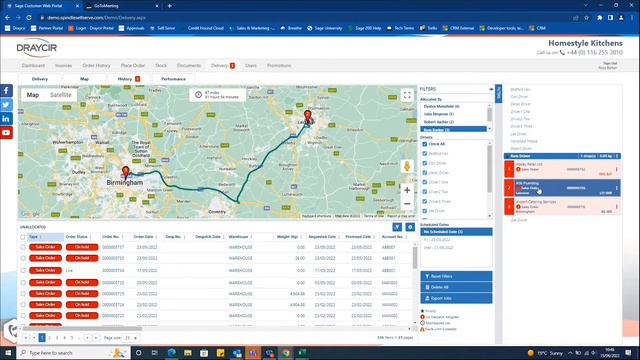Viewport: 640px width, 360px height.
Task: Open Order Status column menu
Action: [x=90, y=237]
